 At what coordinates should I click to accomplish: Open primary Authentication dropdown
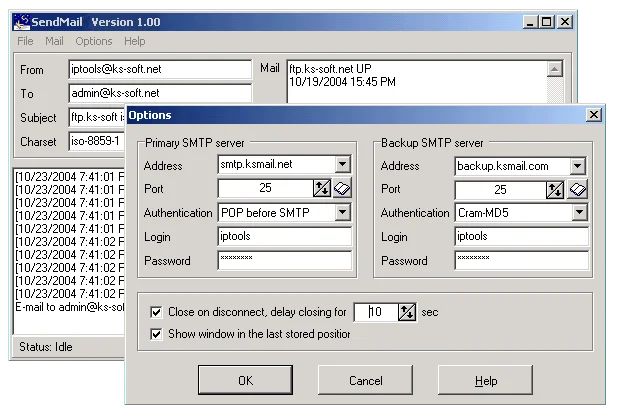point(342,212)
